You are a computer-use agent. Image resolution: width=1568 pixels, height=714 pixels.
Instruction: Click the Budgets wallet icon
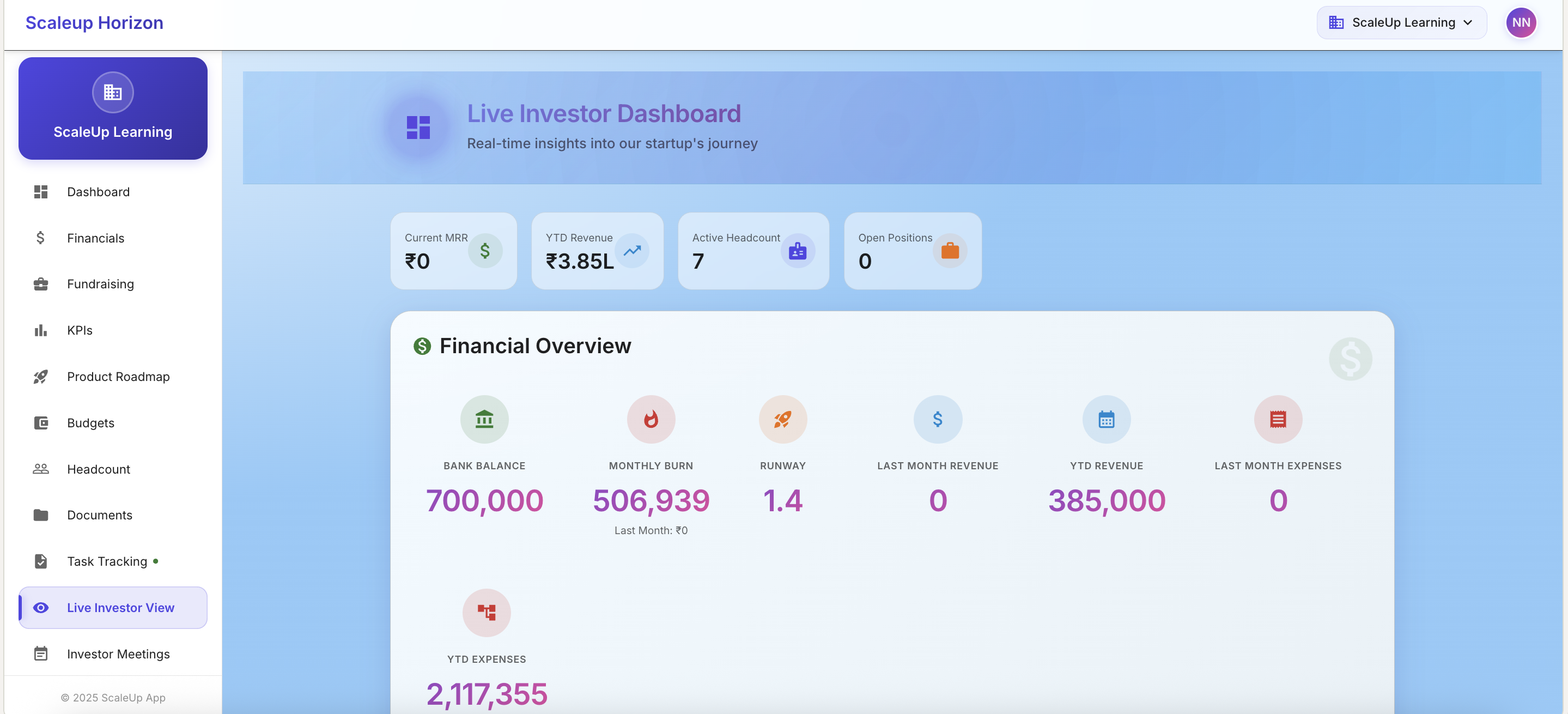coord(41,423)
